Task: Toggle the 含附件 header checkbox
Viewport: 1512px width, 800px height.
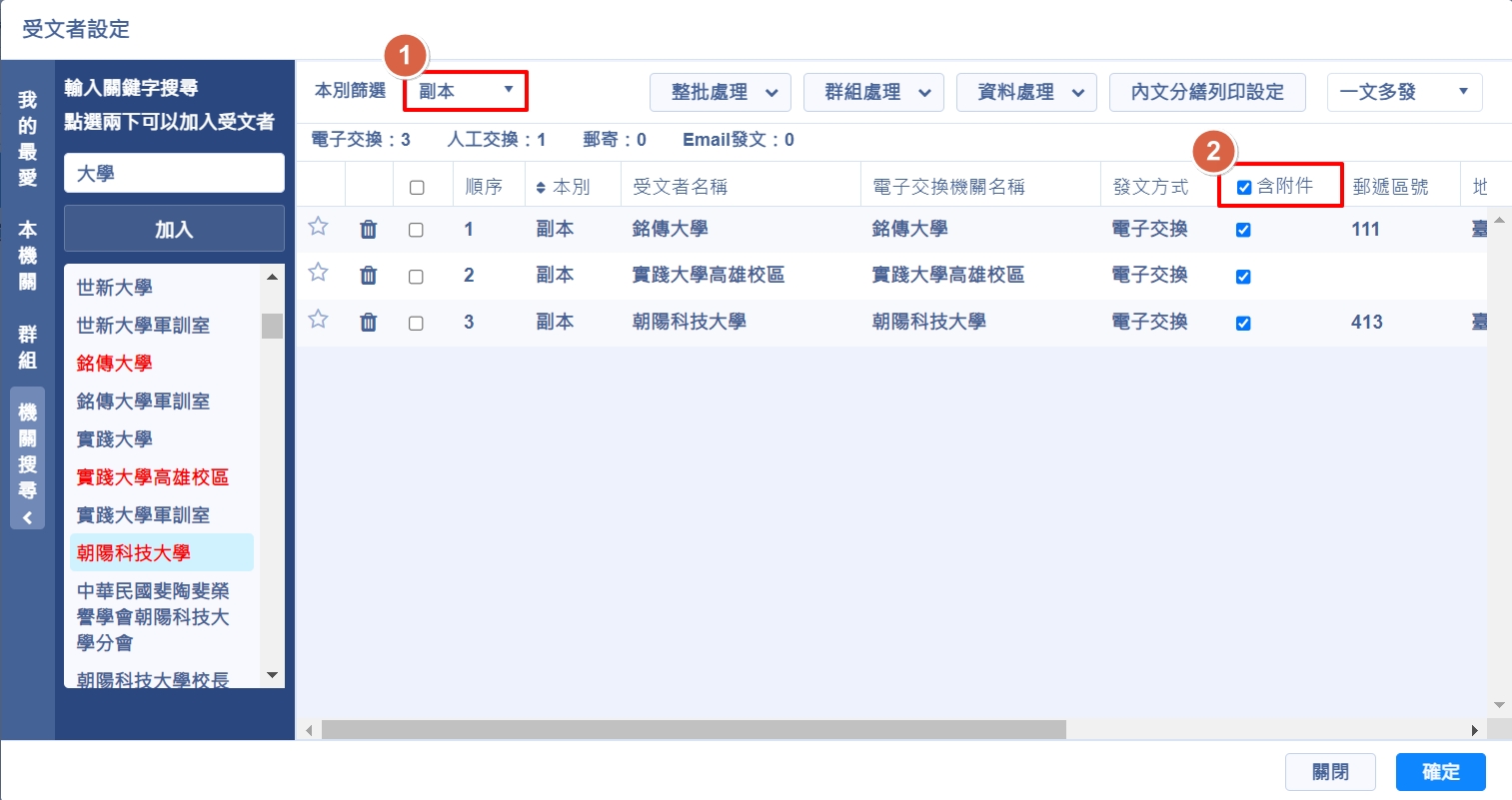Action: (x=1244, y=187)
